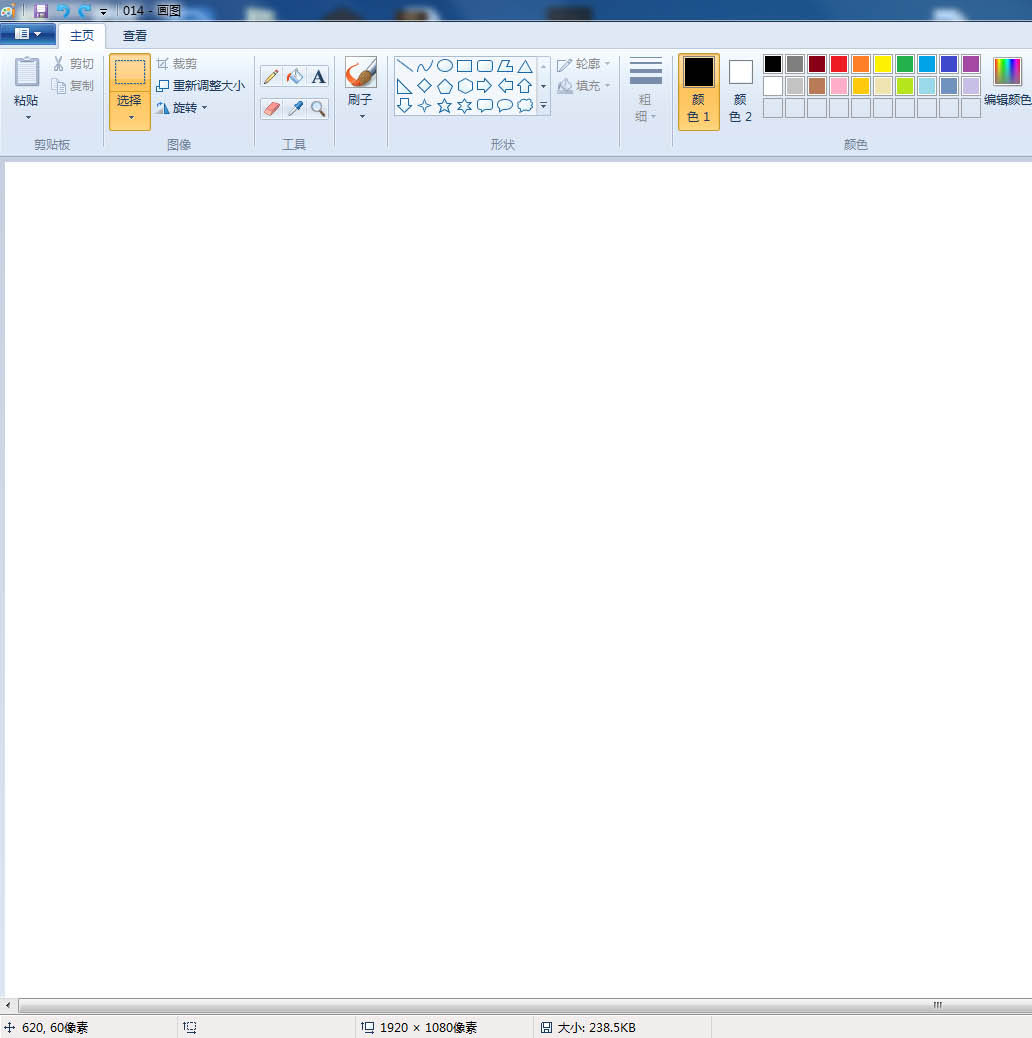Pick the Oval callout shape
The width and height of the screenshot is (1032, 1038).
click(x=505, y=105)
